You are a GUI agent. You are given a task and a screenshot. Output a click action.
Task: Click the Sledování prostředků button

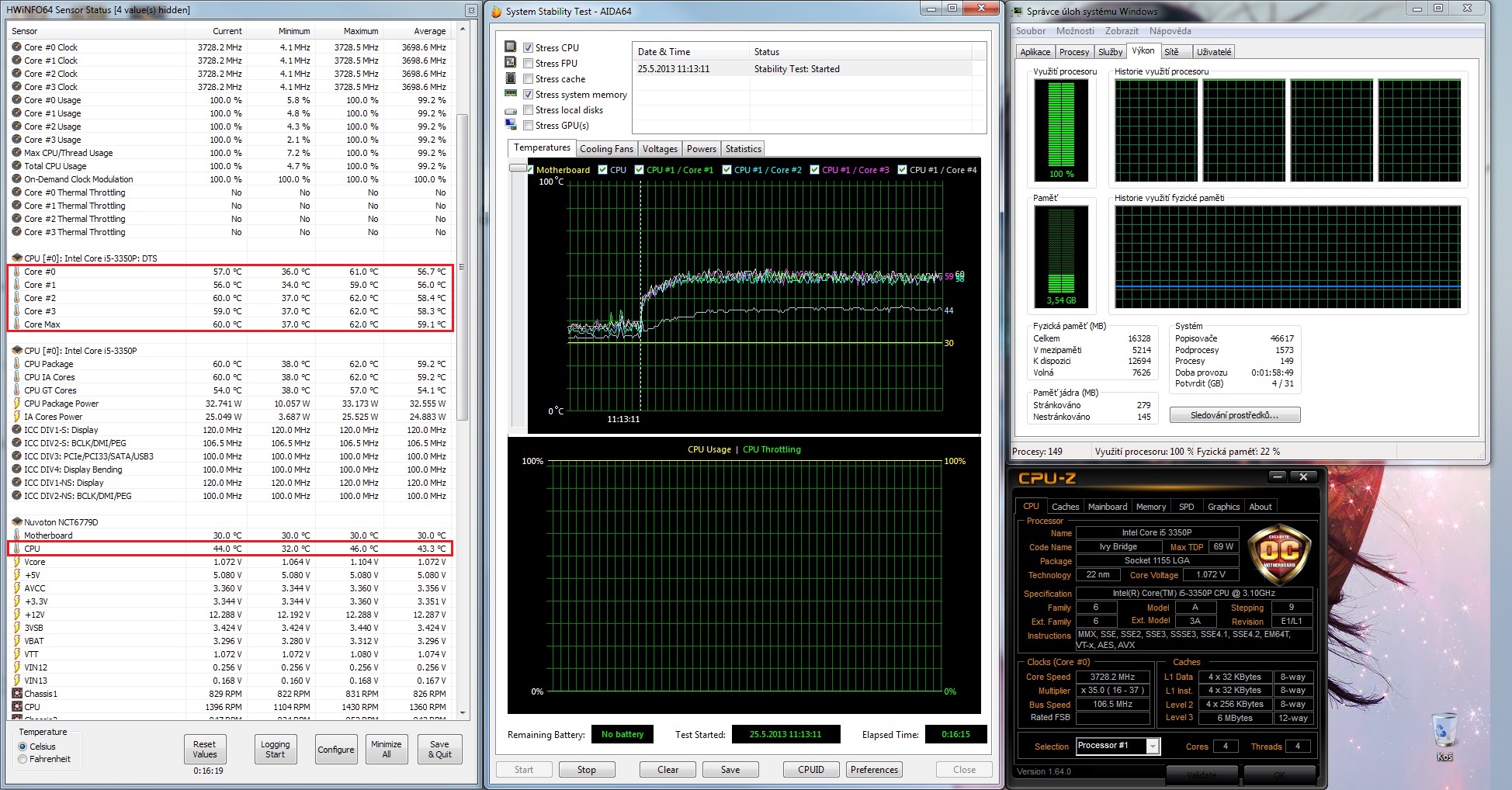pos(1235,415)
